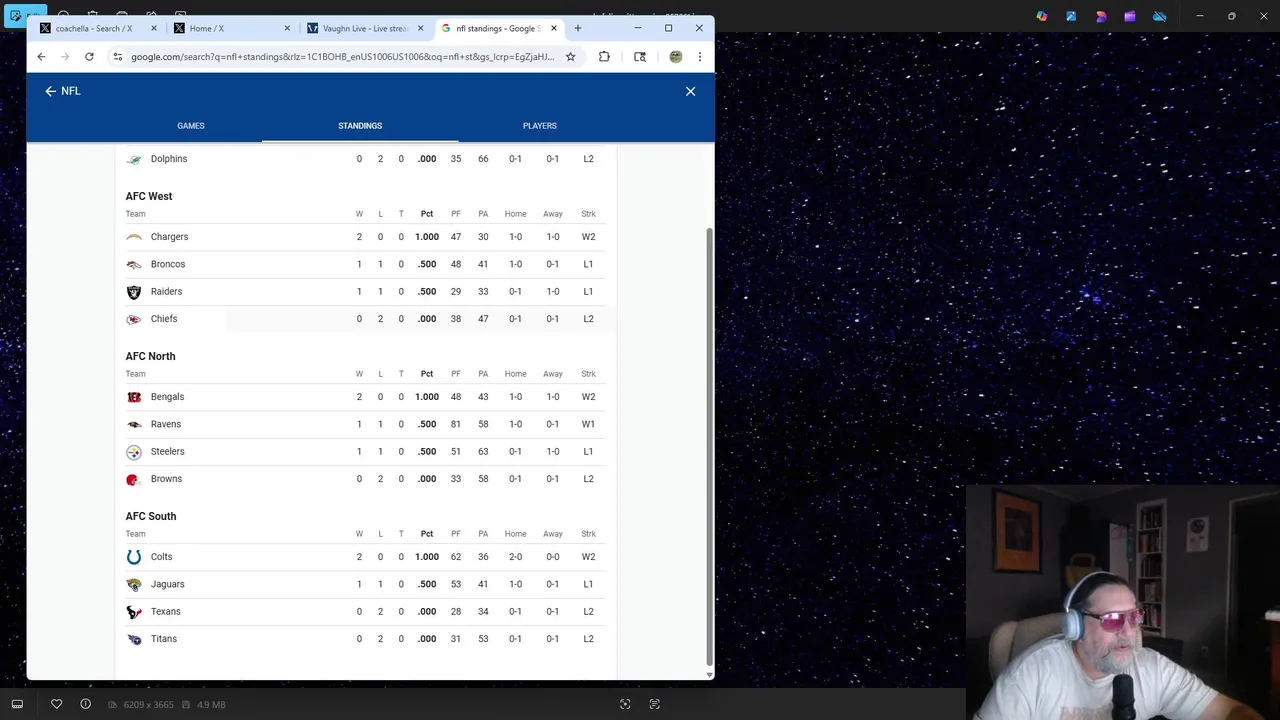1280x720 pixels.
Task: Select the STANDINGS tab
Action: (x=360, y=126)
